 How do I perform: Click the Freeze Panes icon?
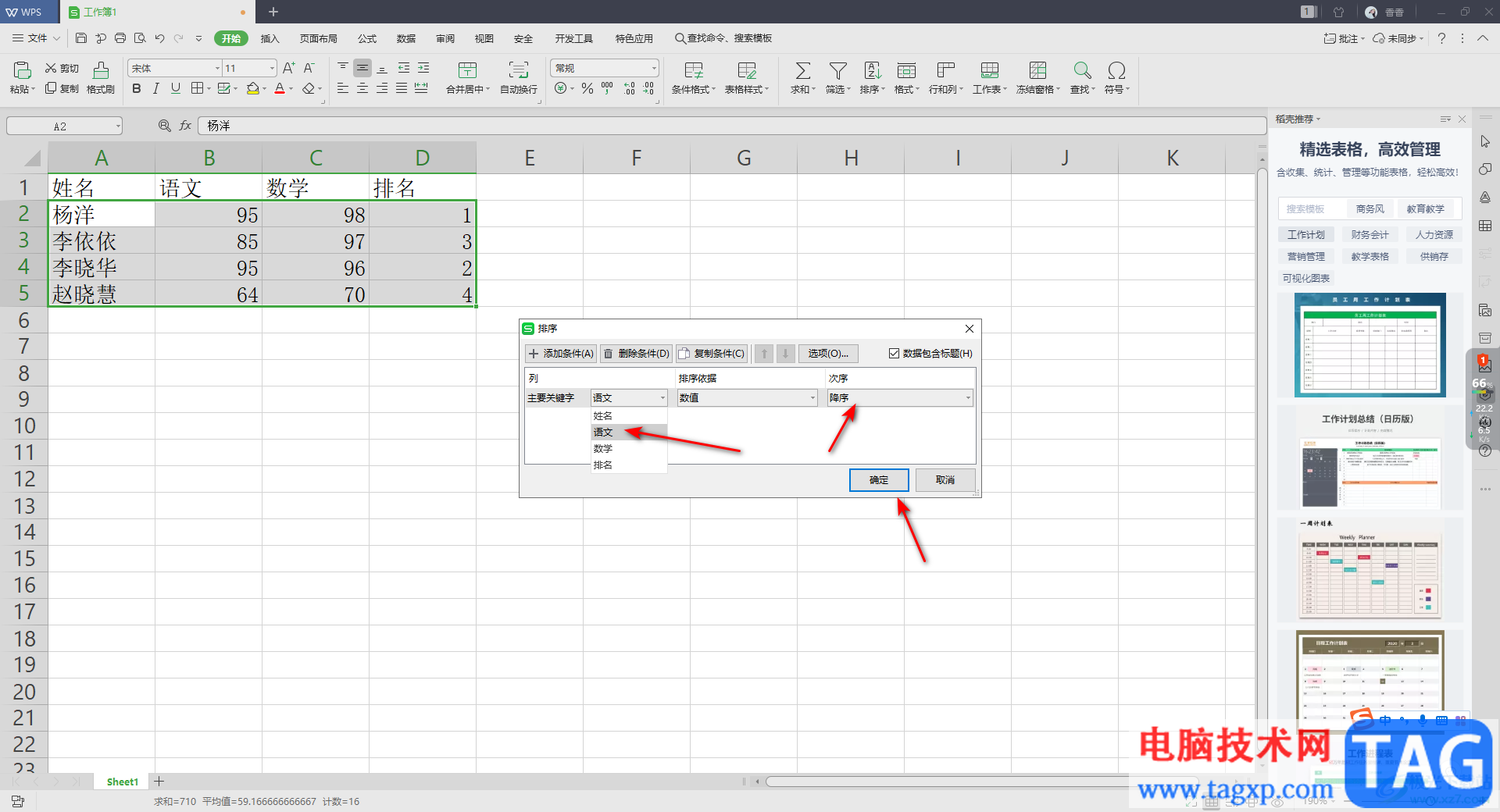pyautogui.click(x=1037, y=70)
